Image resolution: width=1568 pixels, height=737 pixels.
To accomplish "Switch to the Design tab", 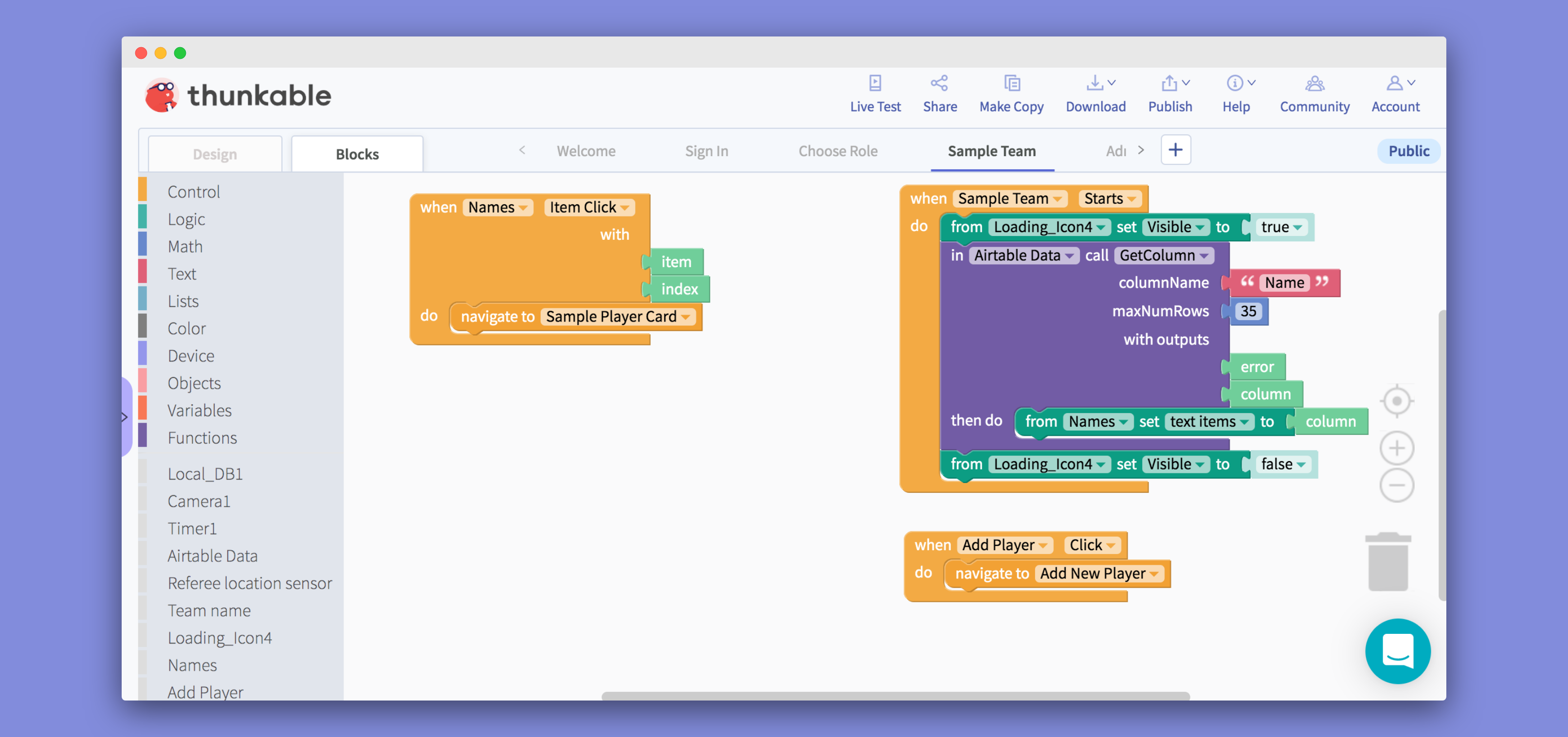I will coord(215,154).
